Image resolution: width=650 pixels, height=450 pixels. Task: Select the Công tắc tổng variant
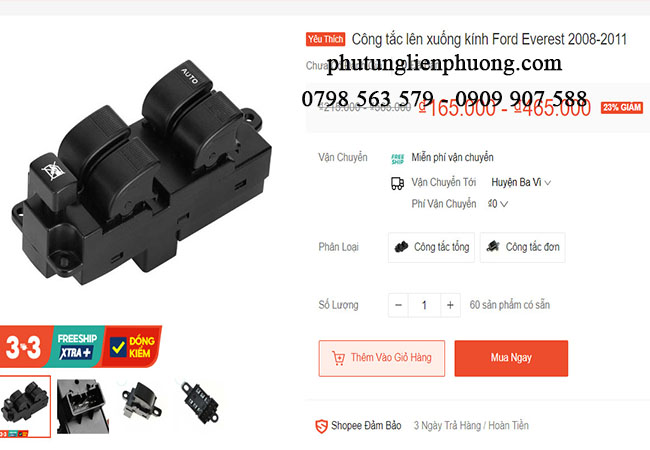(432, 247)
